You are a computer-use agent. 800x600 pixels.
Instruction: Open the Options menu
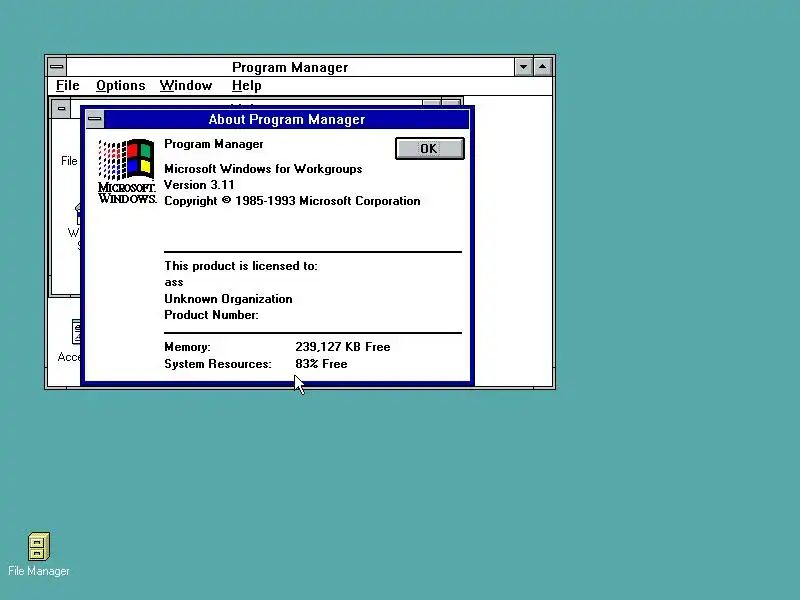pyautogui.click(x=120, y=85)
